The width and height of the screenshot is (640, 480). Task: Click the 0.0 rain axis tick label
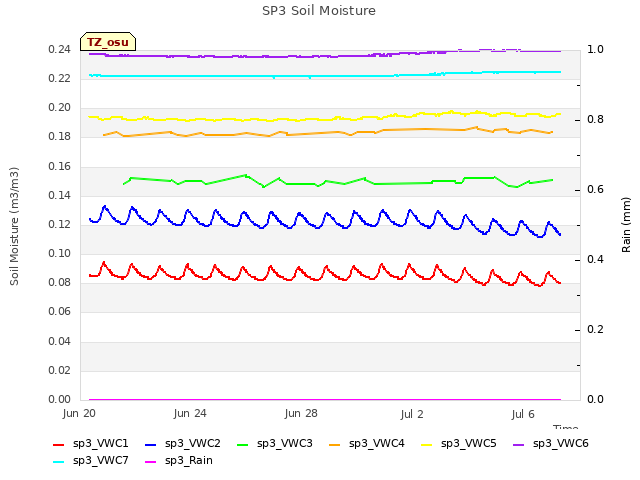pyautogui.click(x=595, y=400)
